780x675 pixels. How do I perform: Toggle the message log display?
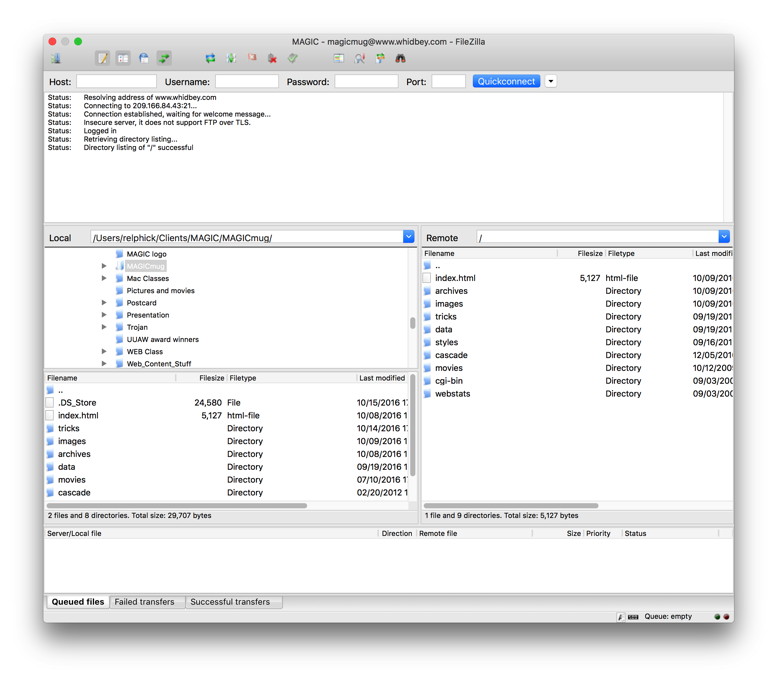tap(102, 59)
